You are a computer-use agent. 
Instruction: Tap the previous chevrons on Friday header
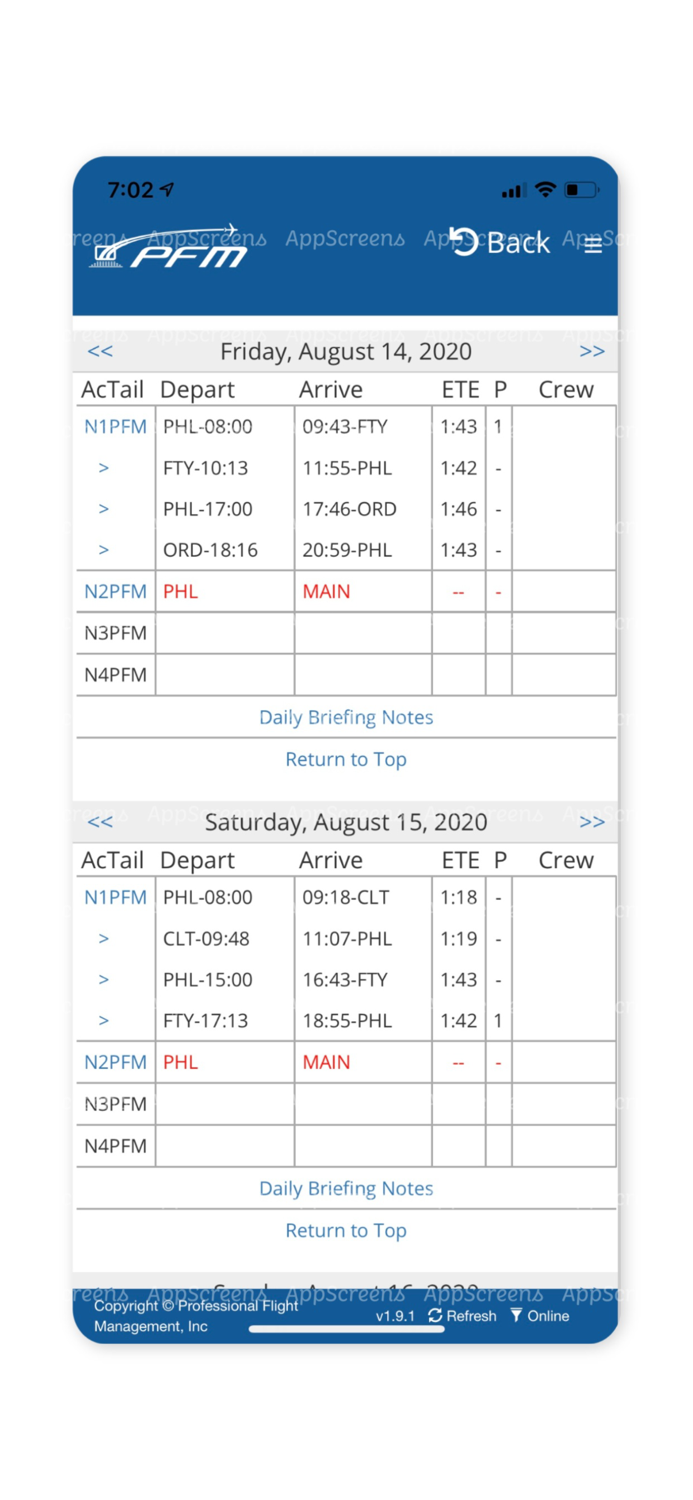[x=99, y=351]
